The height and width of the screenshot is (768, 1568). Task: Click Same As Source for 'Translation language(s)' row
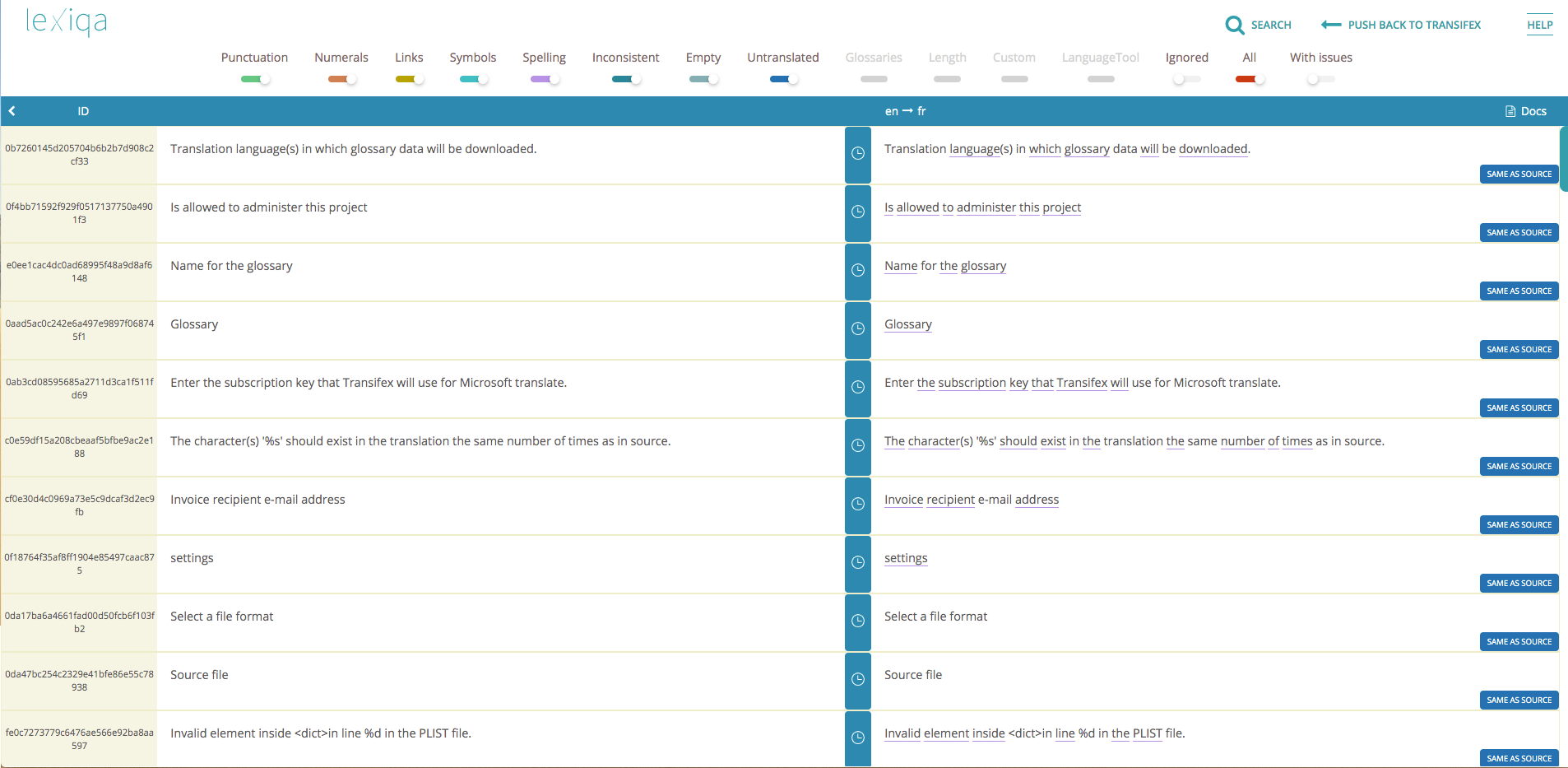[1519, 174]
